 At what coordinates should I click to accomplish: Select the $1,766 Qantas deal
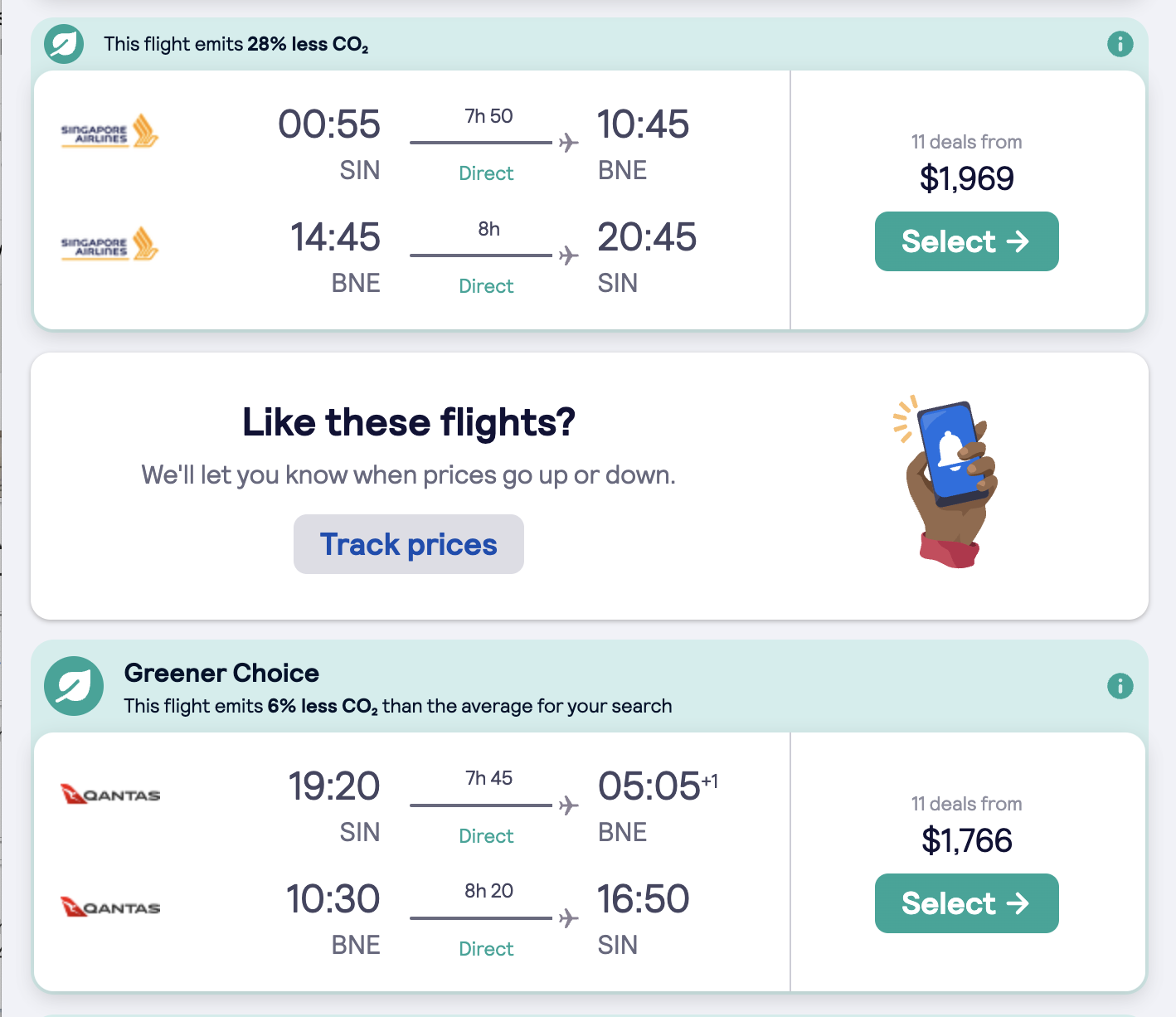[x=966, y=903]
